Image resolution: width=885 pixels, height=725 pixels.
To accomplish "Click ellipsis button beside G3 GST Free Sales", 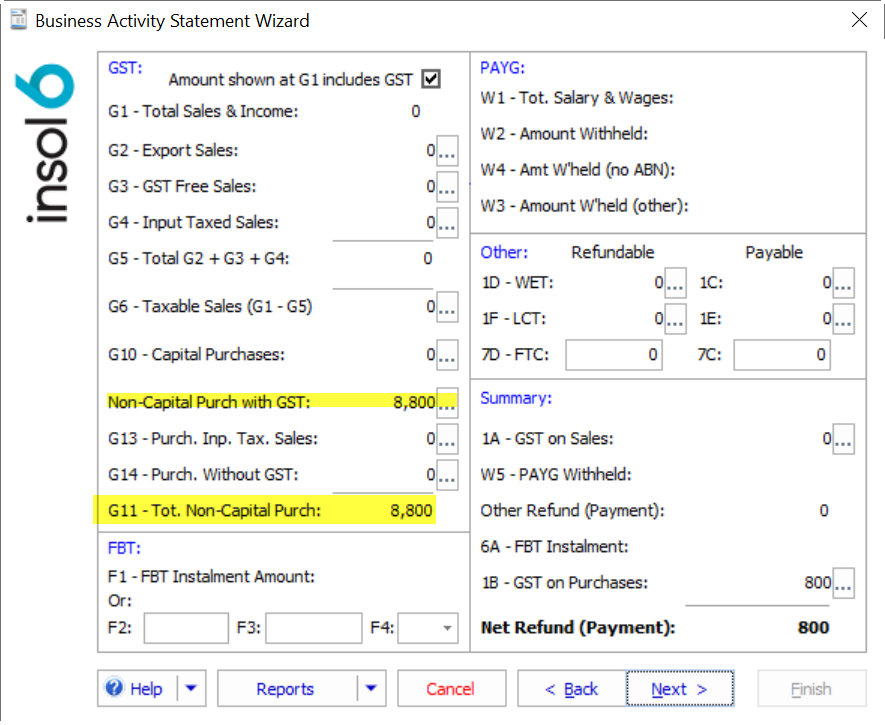I will pyautogui.click(x=447, y=187).
